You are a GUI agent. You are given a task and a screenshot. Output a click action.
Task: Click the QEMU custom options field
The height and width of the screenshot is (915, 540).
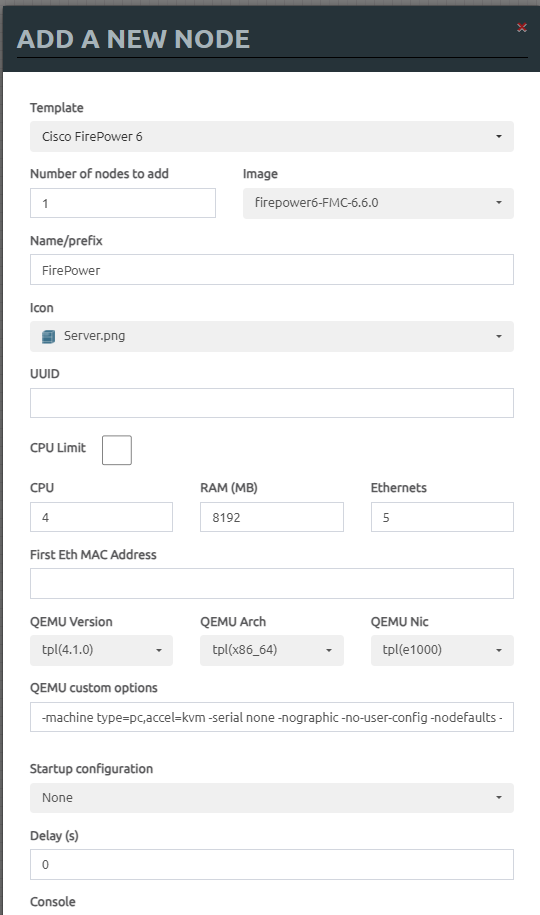click(x=271, y=717)
